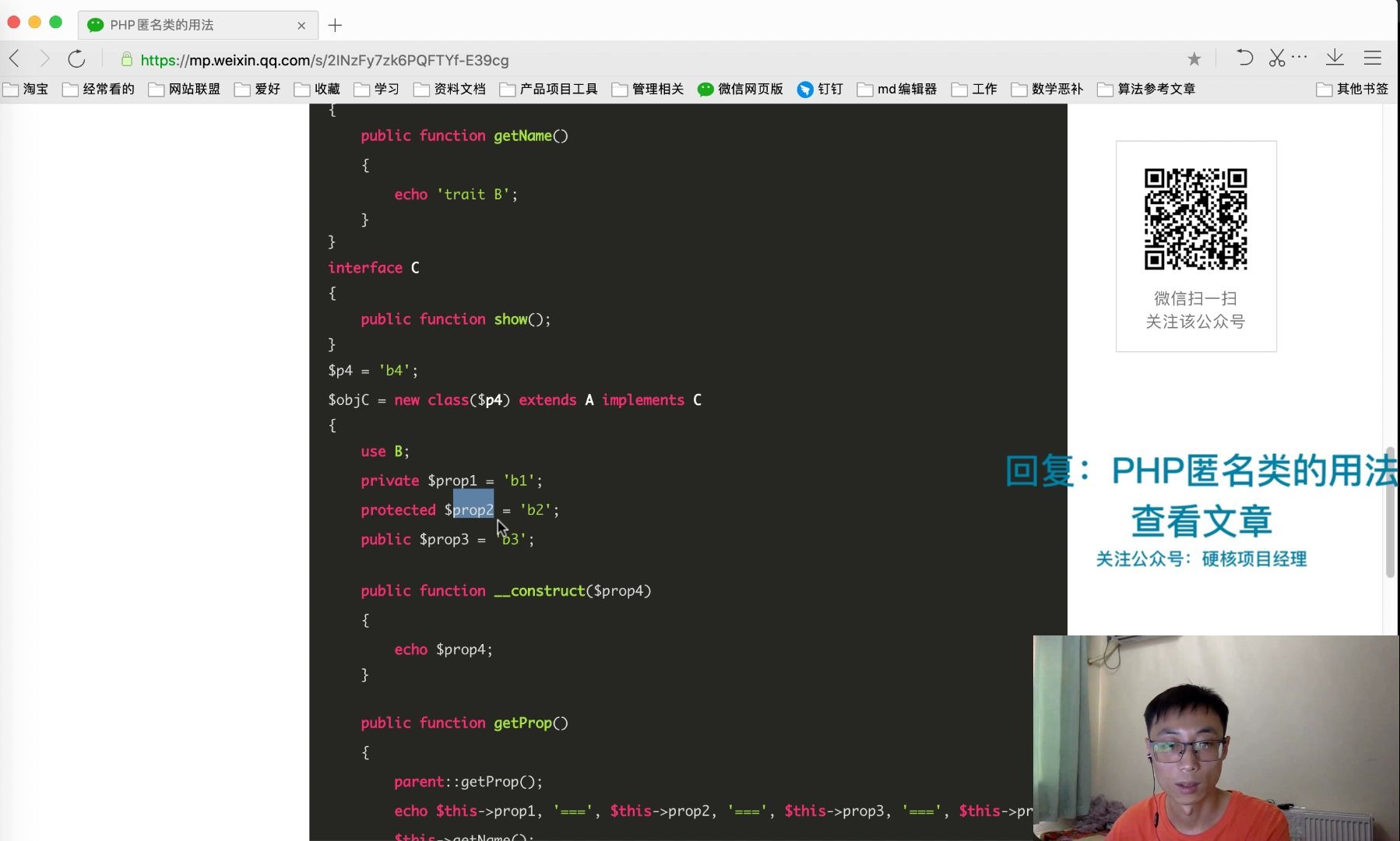Open the 算法参考文章 bookmark folder

click(1147, 90)
